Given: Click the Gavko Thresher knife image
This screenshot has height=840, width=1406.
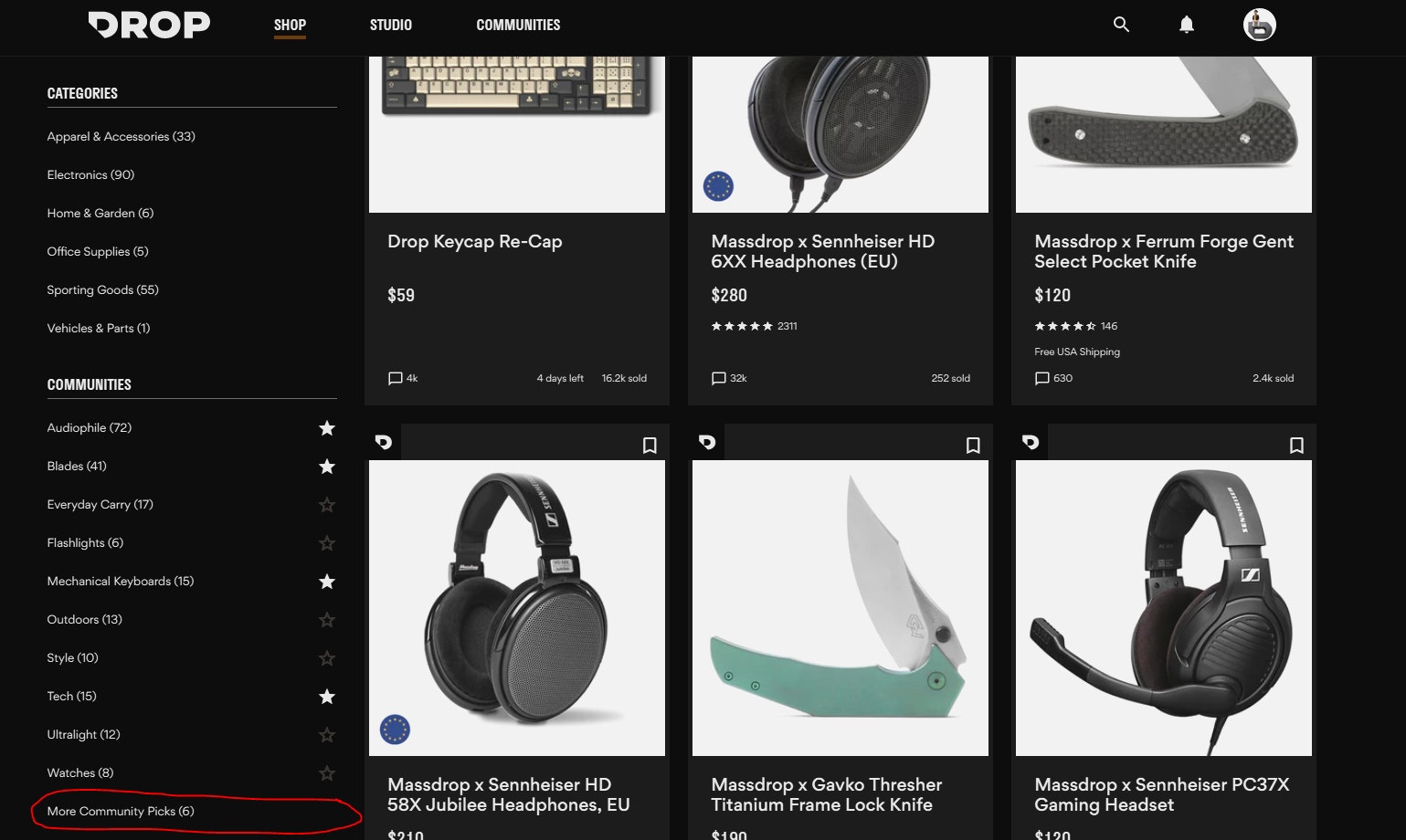Looking at the screenshot, I should click(x=840, y=607).
